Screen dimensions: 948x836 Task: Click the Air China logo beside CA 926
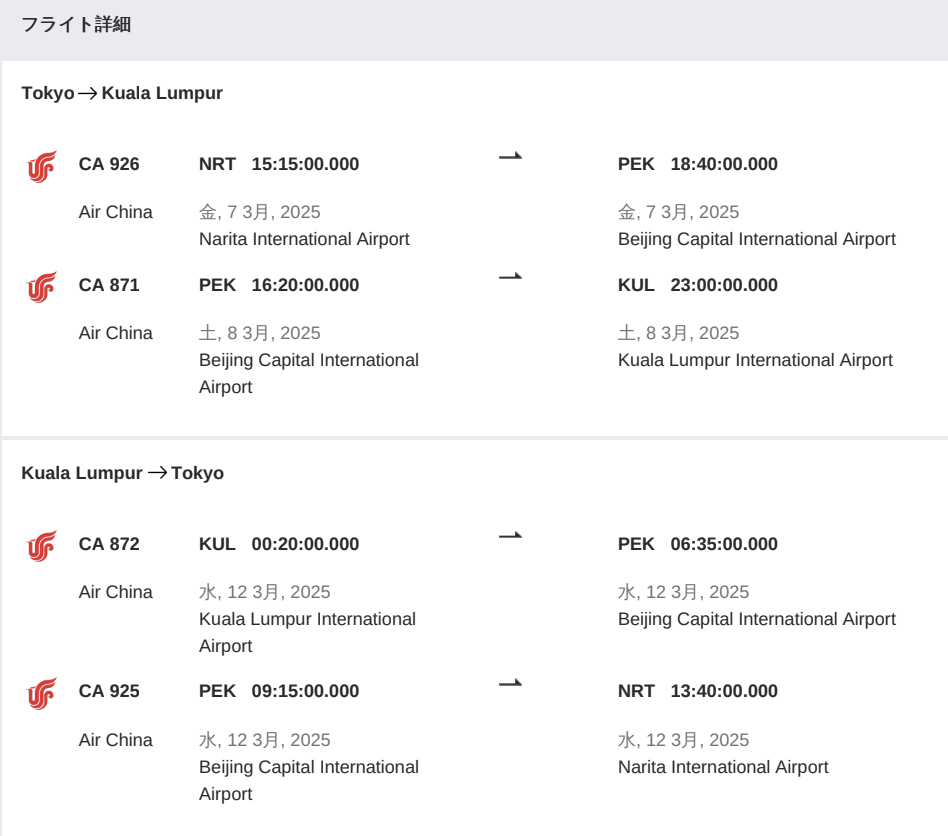(42, 166)
